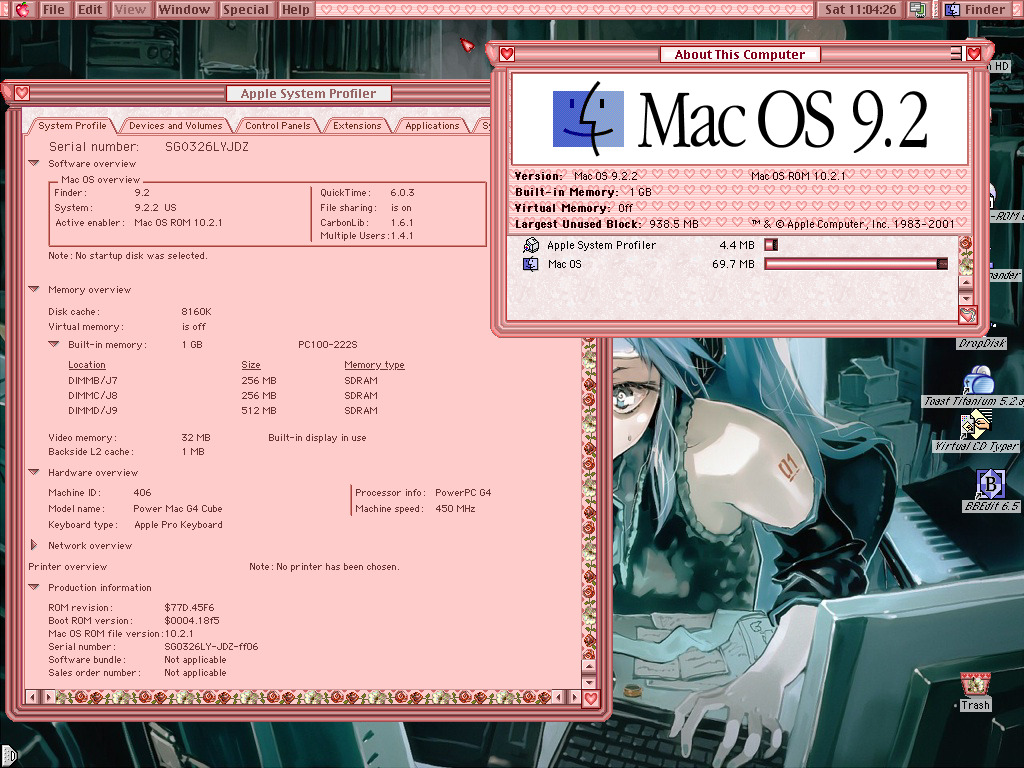
Task: Open the Trash icon
Action: [975, 685]
